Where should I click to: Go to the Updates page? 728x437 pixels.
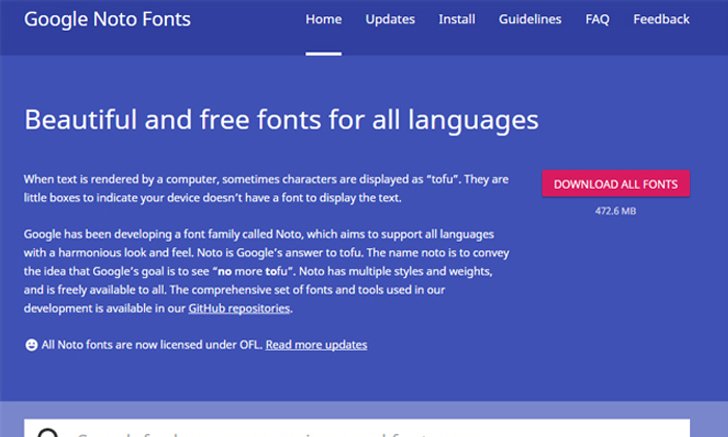click(x=390, y=19)
